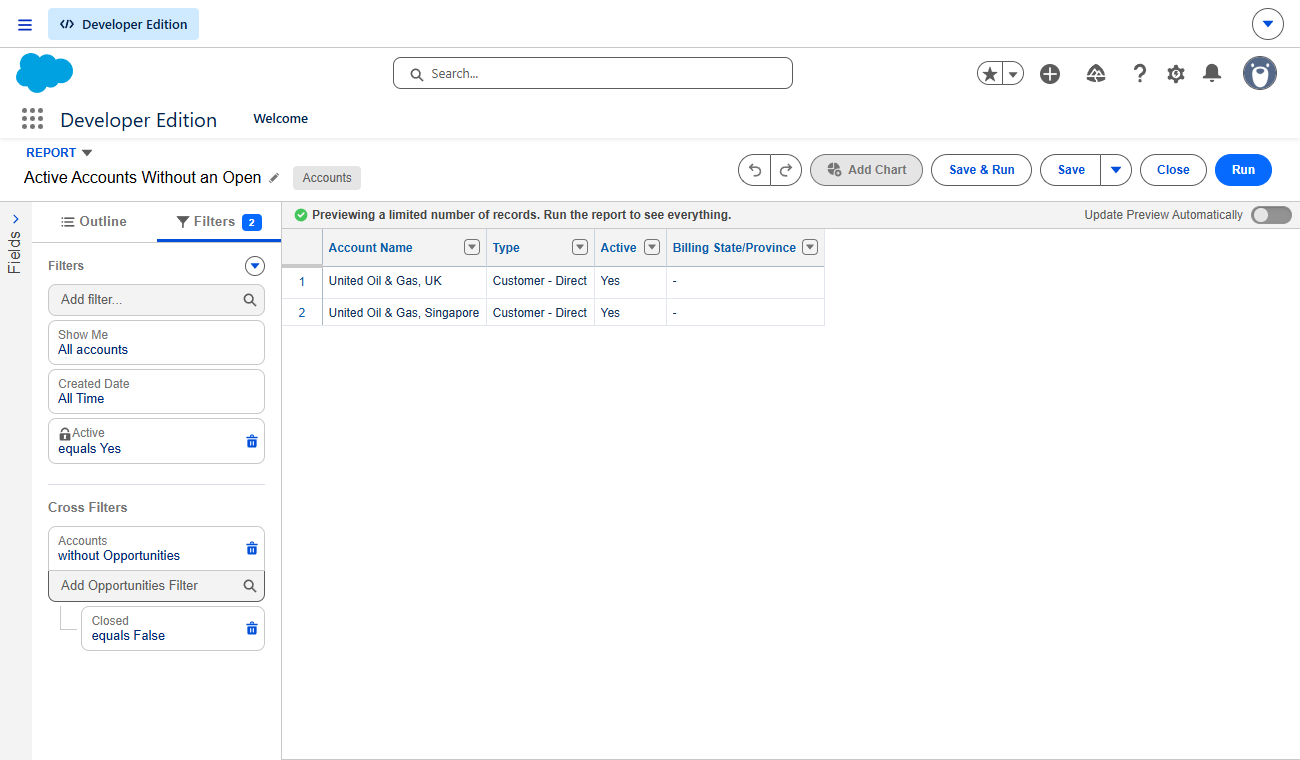Switch to the Outline tab
The width and height of the screenshot is (1300, 760).
click(x=94, y=222)
